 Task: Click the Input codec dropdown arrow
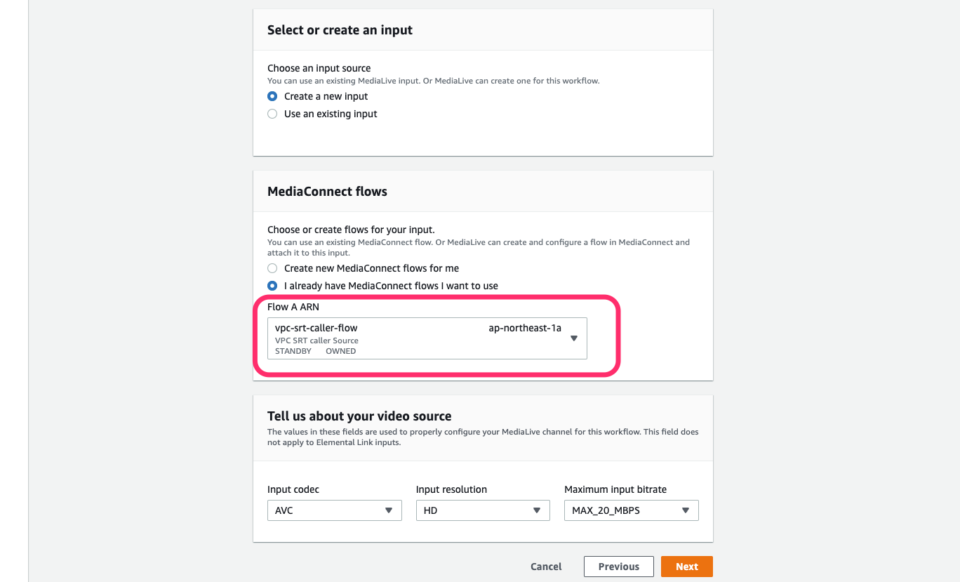(x=390, y=510)
